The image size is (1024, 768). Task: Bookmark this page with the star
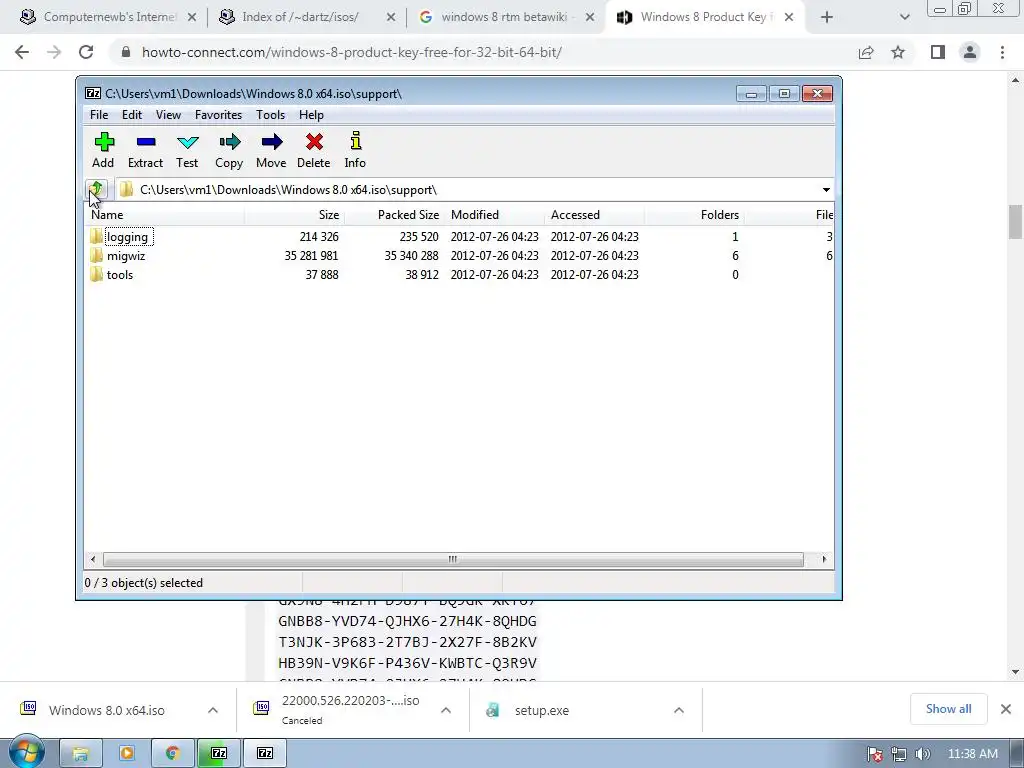click(x=898, y=52)
